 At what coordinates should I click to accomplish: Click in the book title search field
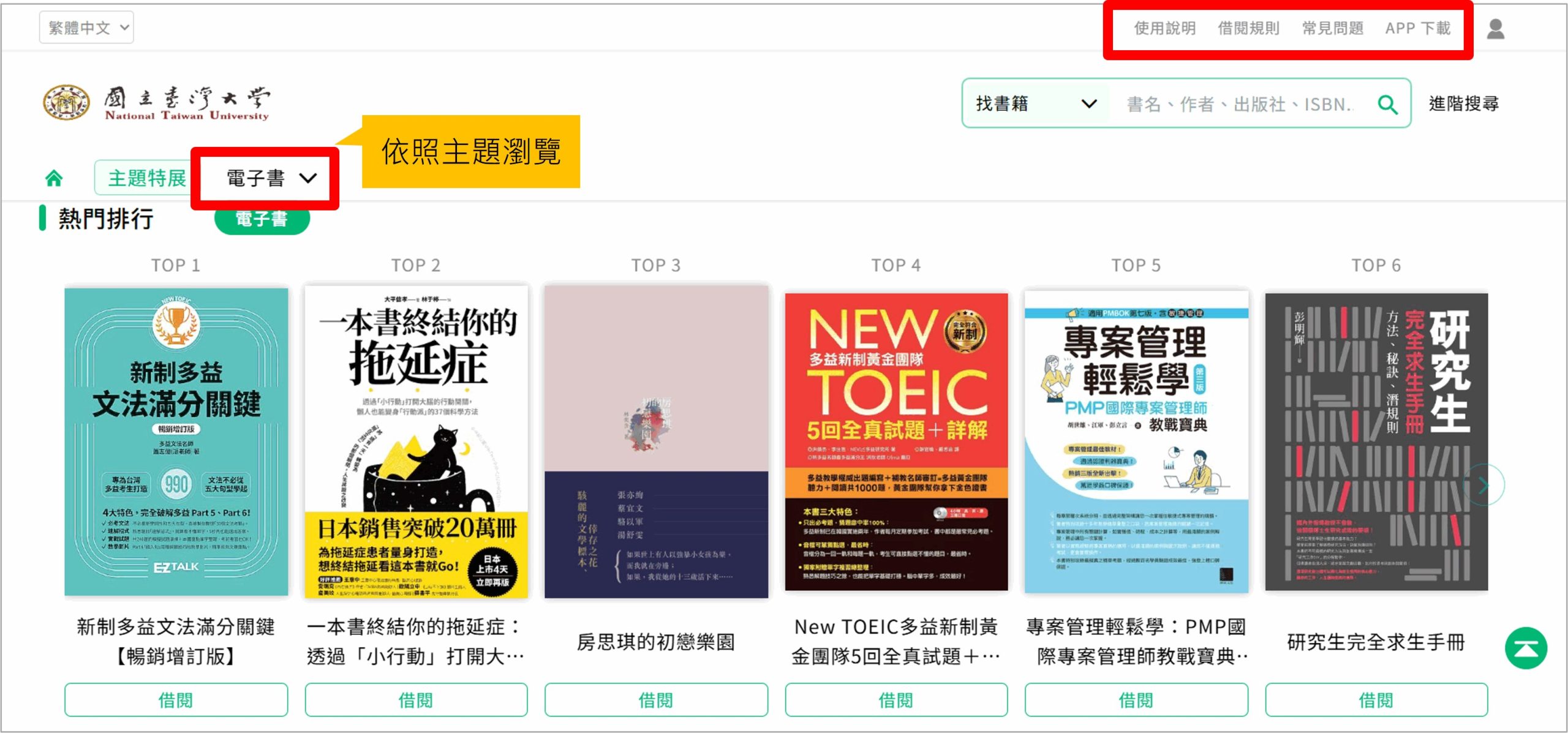point(1240,105)
